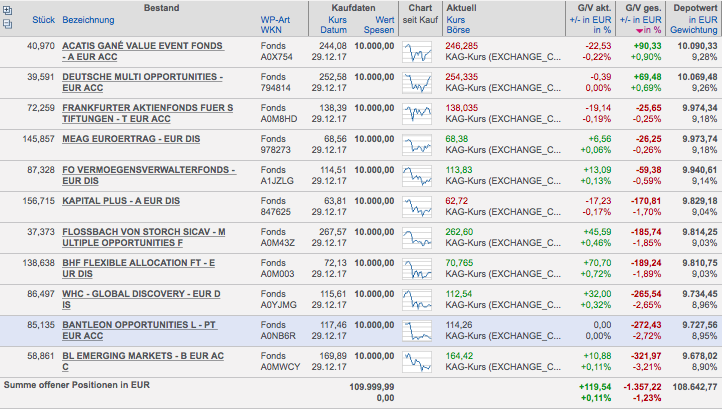
Task: Open BHF FLEXIBLE ALLOCATION FT link
Action: pyautogui.click(x=139, y=268)
